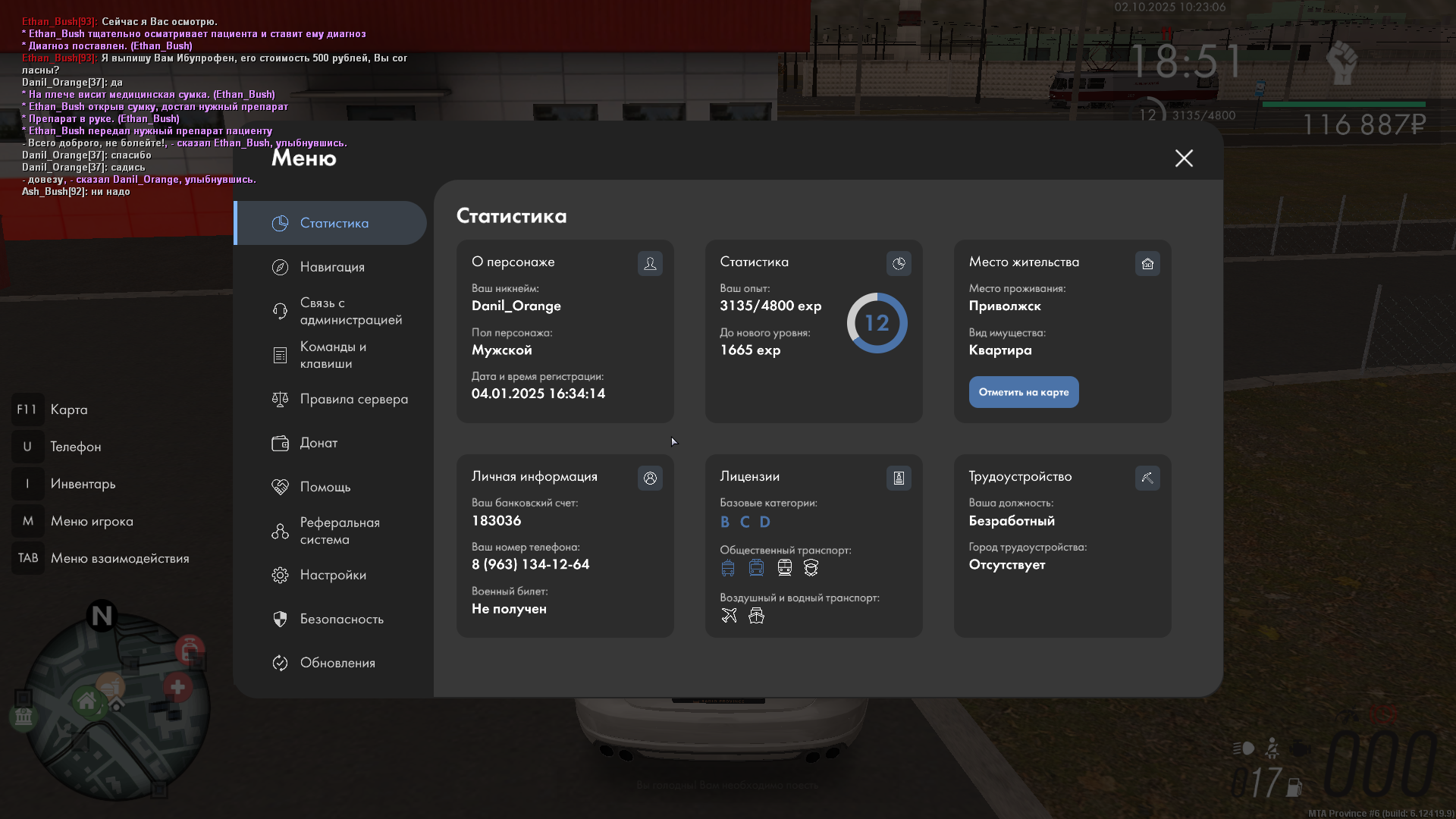1456x819 pixels.
Task: Click the first bus license icon
Action: 728,568
